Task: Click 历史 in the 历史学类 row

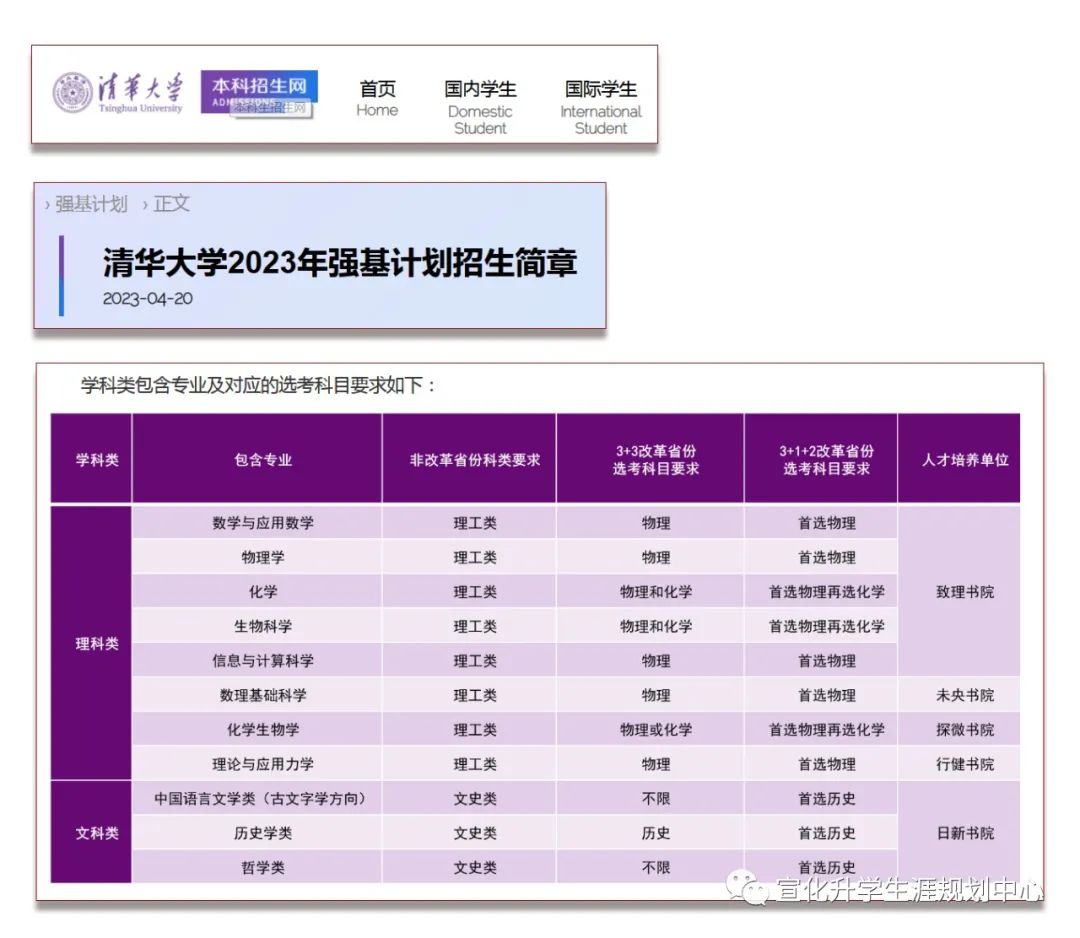Action: [x=650, y=833]
